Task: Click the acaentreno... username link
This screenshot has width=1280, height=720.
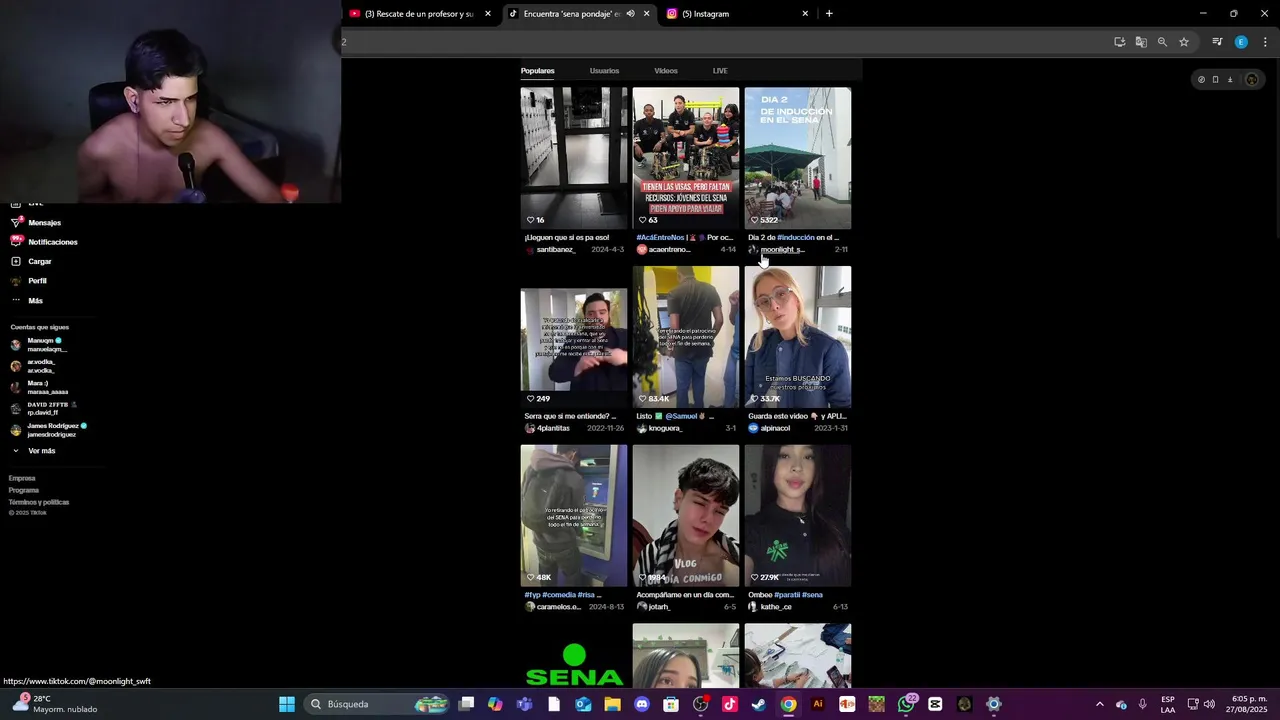Action: coord(669,250)
